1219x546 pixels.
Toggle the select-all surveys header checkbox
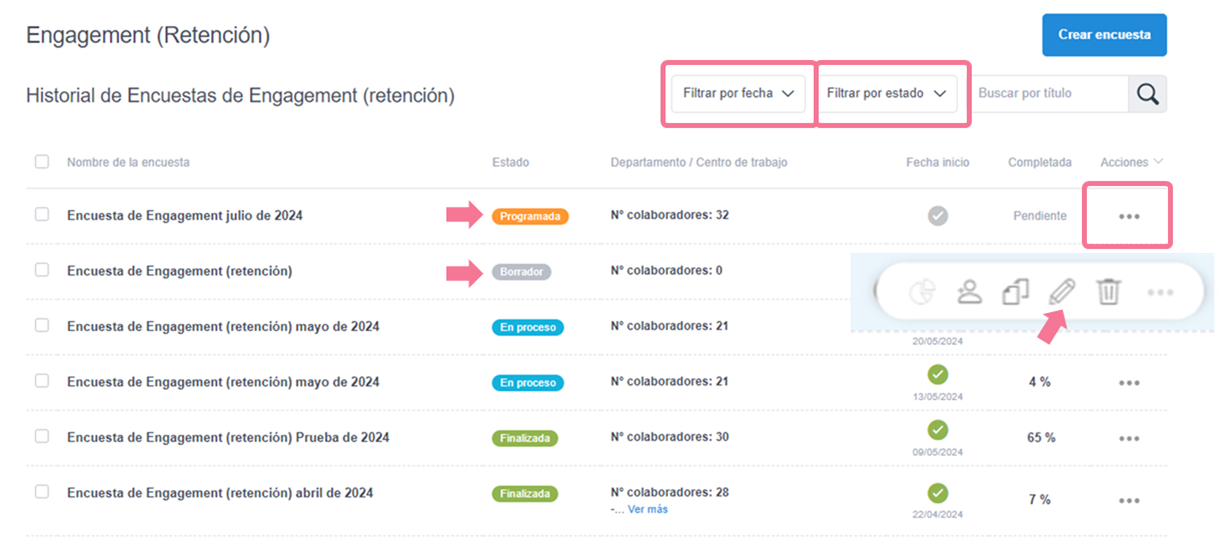pyautogui.click(x=42, y=162)
